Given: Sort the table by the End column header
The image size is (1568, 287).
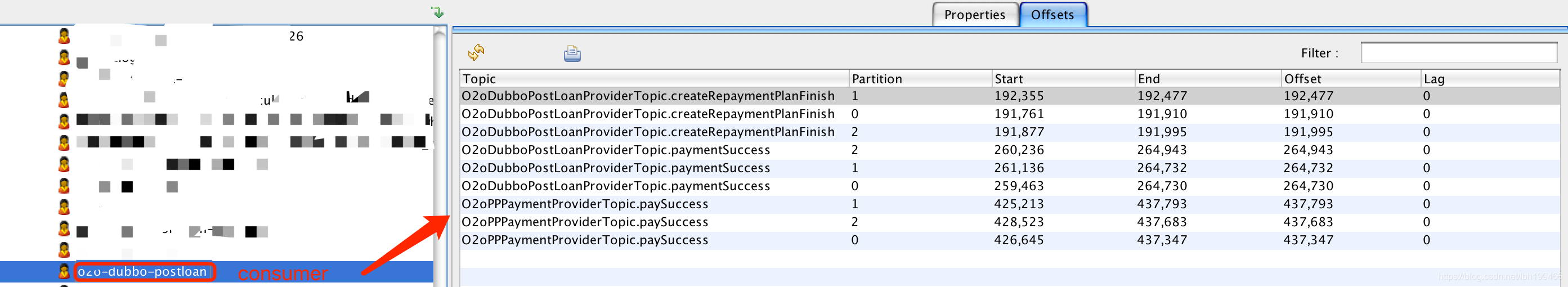Looking at the screenshot, I should click(x=1208, y=78).
